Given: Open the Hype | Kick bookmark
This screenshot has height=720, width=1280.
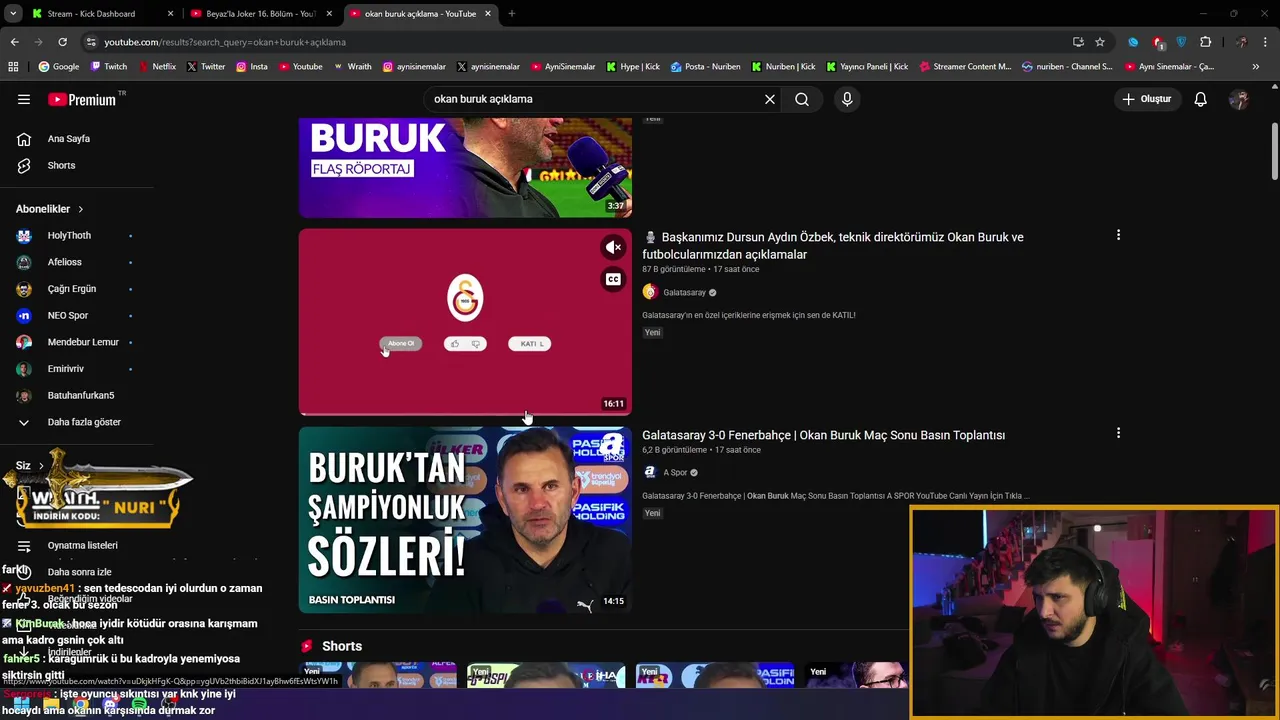Looking at the screenshot, I should [x=633, y=67].
